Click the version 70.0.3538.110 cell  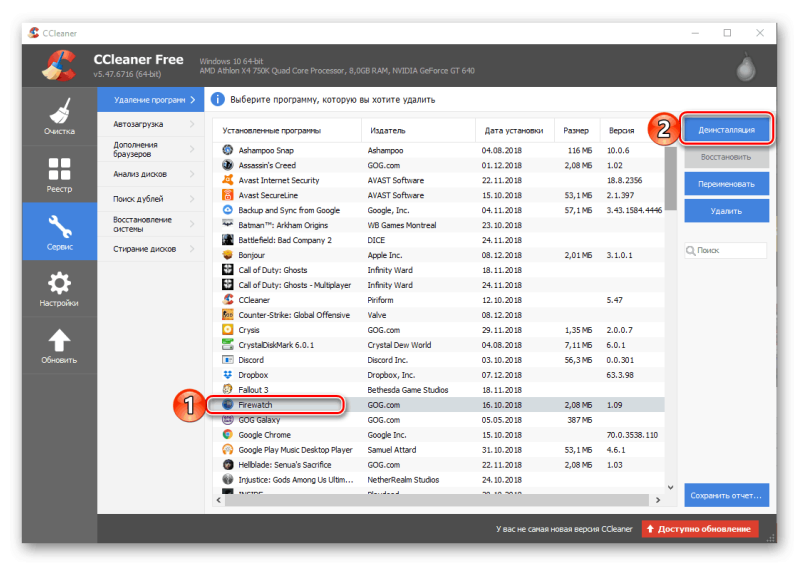[632, 435]
